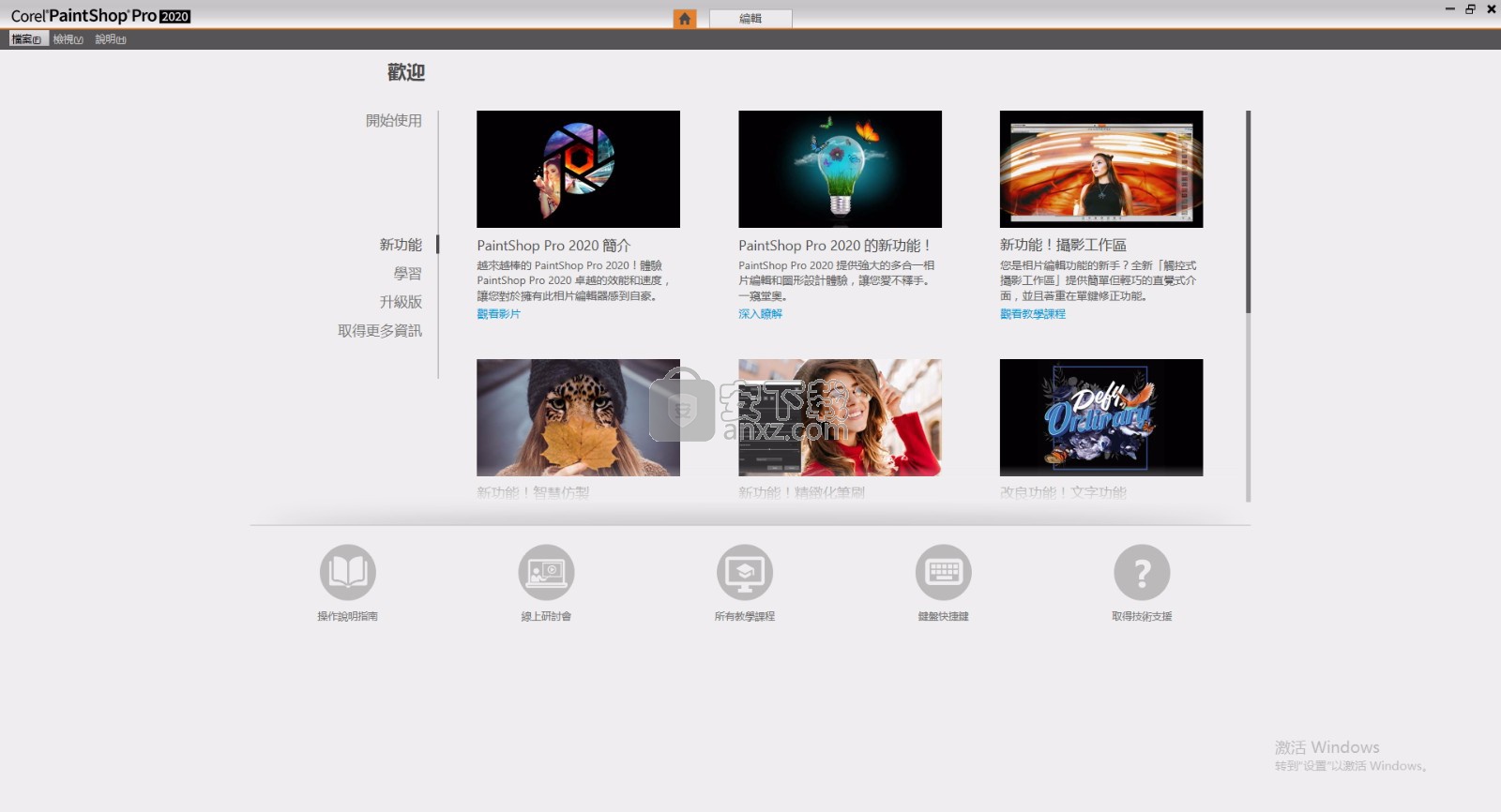1501x812 pixels.
Task: Select 取得更多資訊 in the sidebar
Action: click(380, 331)
